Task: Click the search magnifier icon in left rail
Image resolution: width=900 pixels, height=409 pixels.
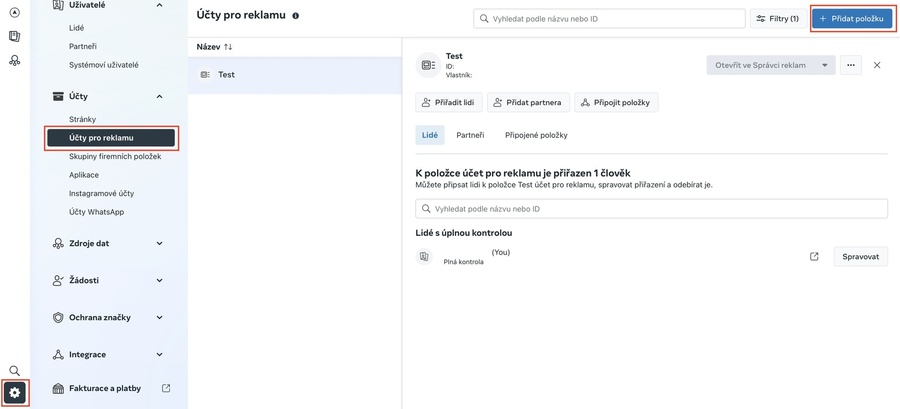Action: 14,371
